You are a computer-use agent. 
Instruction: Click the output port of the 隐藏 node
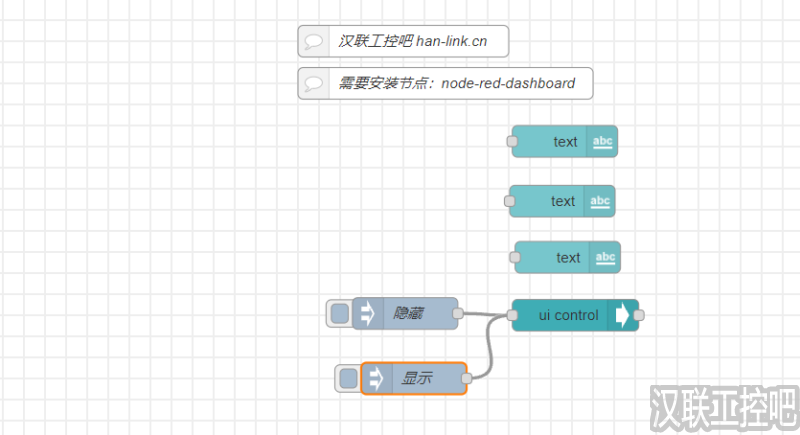tap(458, 314)
